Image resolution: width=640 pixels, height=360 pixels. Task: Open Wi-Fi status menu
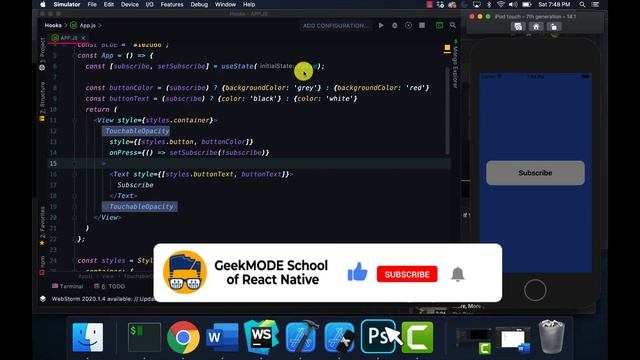(501, 4)
